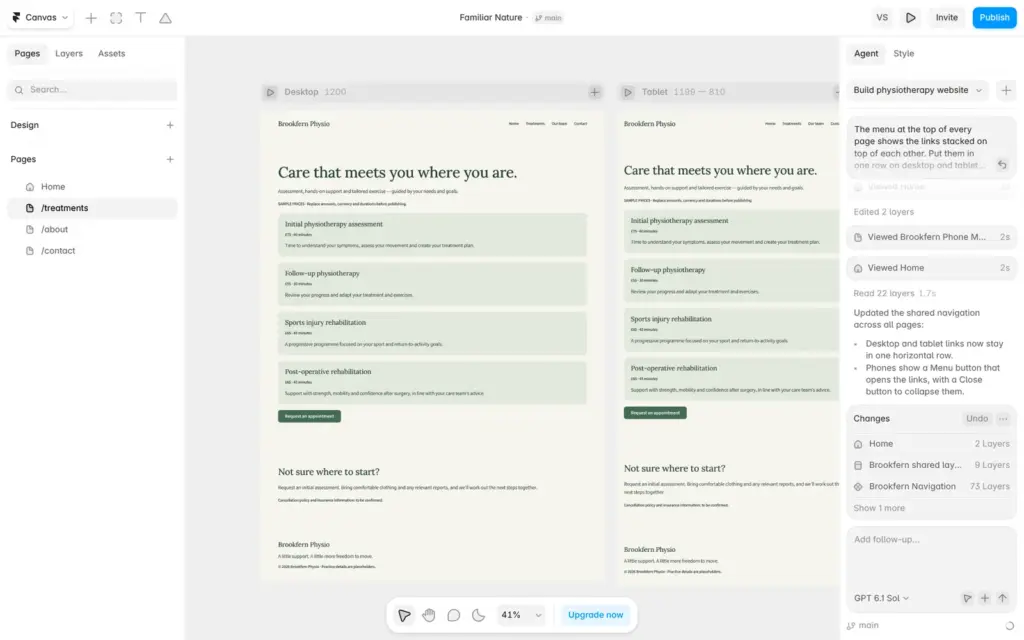Click the Preview play icon in top bar
Image resolution: width=1024 pixels, height=640 pixels.
[x=910, y=18]
